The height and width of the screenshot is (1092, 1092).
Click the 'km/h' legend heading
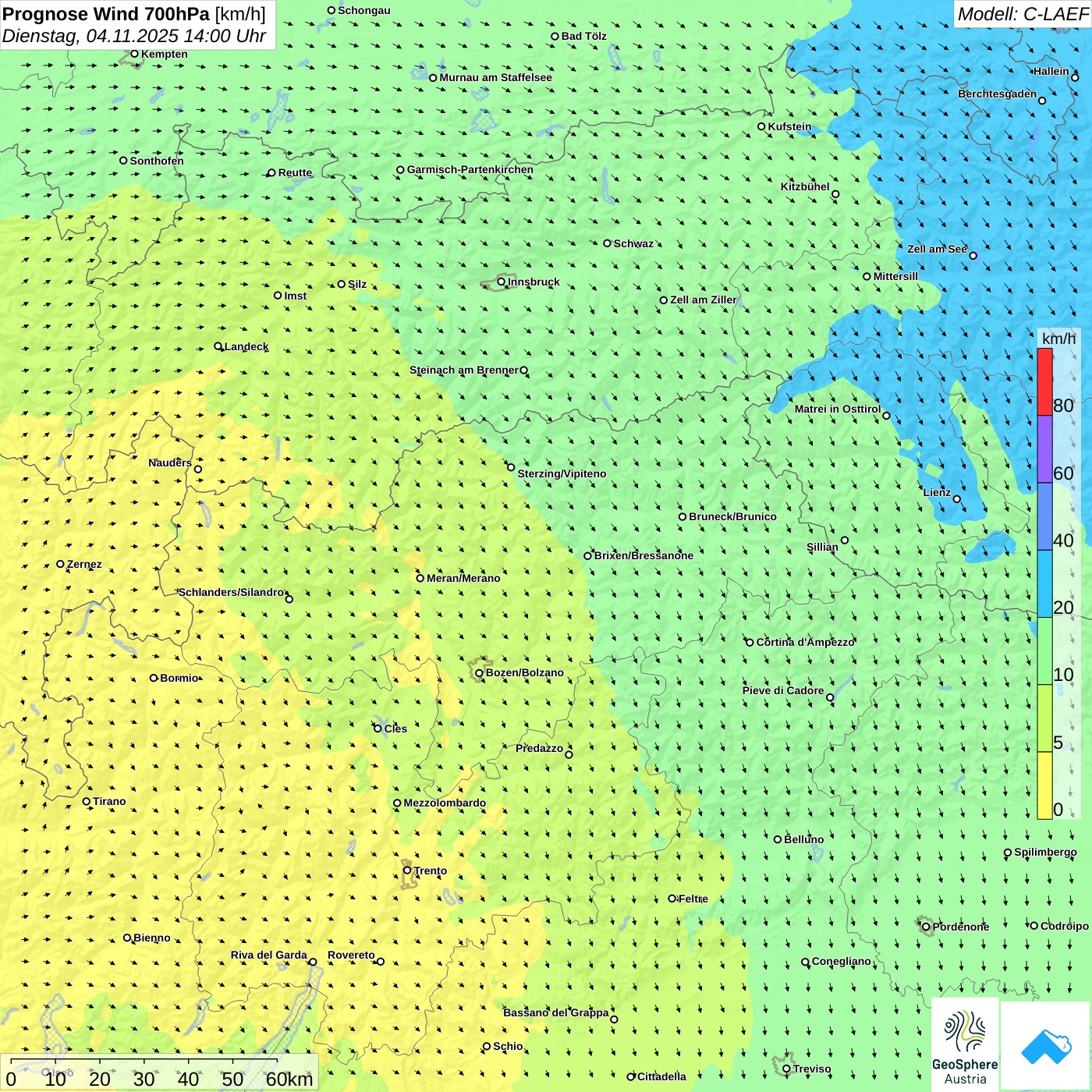pos(1058,338)
